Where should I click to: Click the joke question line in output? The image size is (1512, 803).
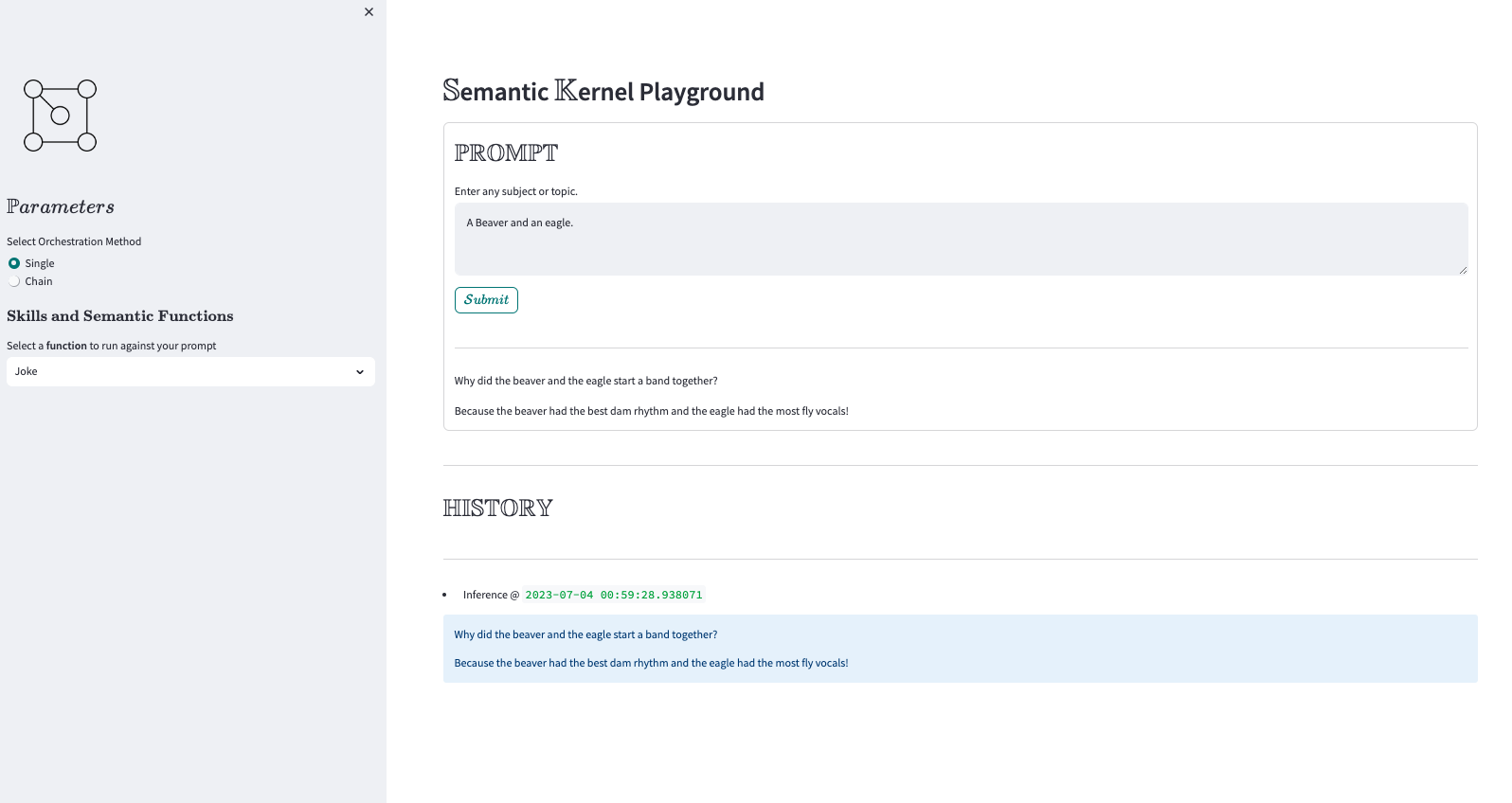[x=585, y=381]
